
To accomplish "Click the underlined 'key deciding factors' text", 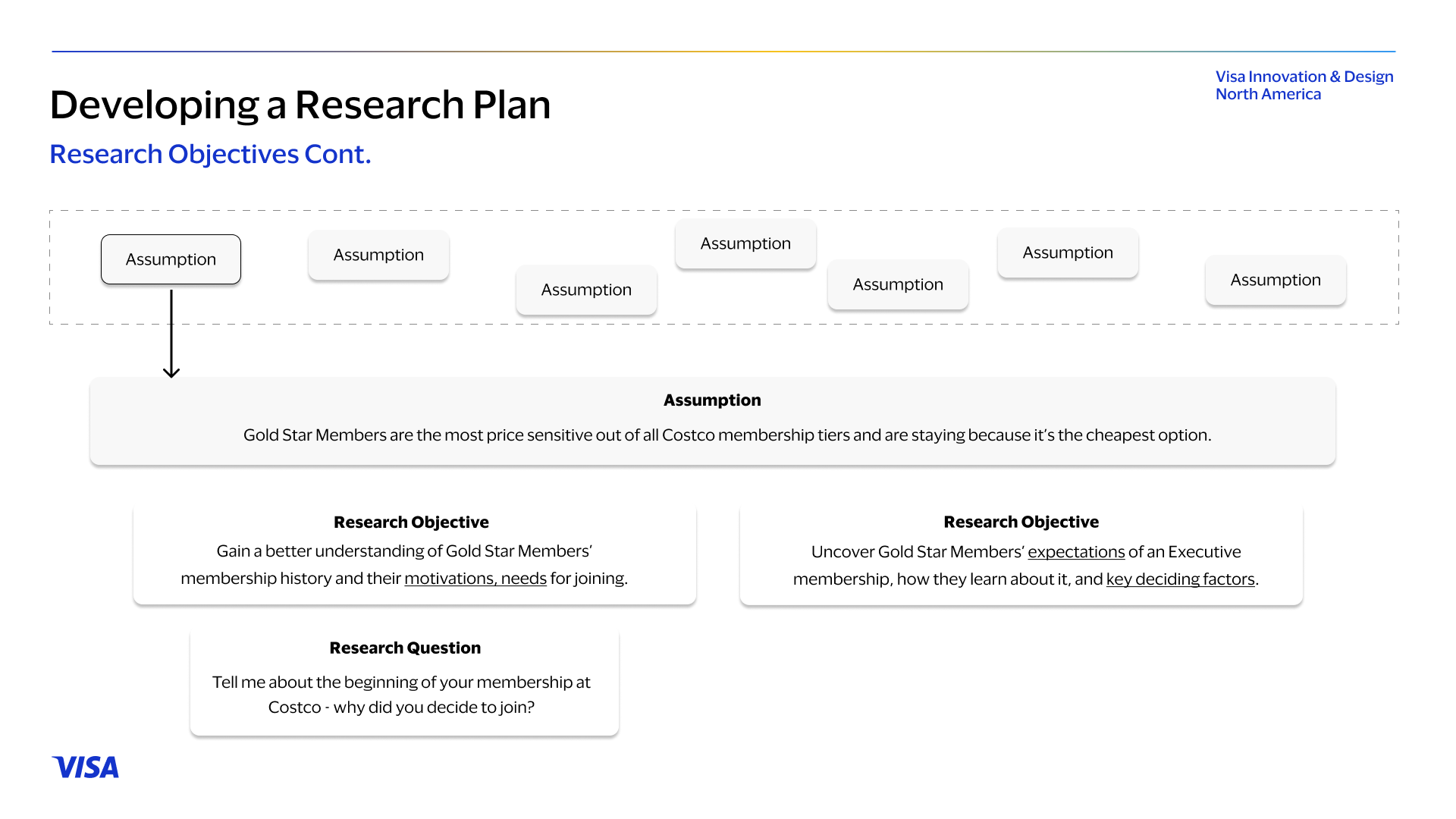I will point(1181,579).
